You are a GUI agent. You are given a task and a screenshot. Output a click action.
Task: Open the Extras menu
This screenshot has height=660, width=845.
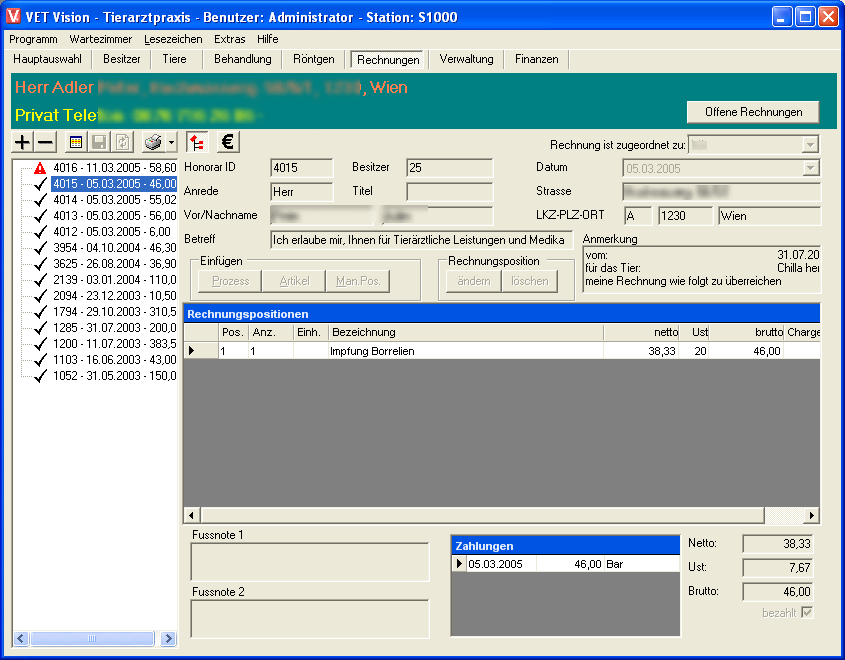[230, 39]
